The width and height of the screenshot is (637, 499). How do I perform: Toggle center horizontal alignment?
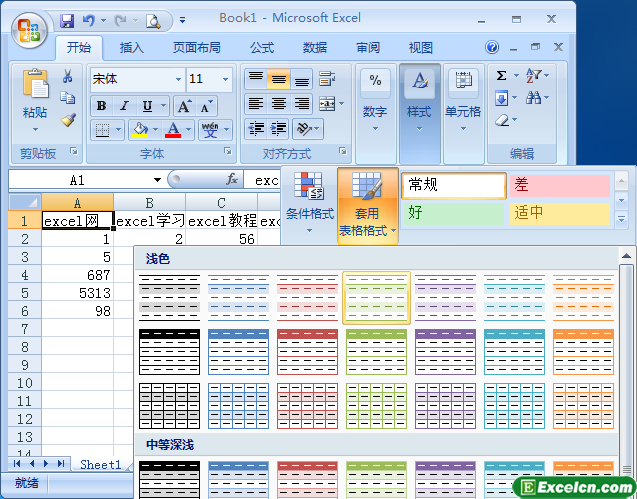[x=279, y=104]
